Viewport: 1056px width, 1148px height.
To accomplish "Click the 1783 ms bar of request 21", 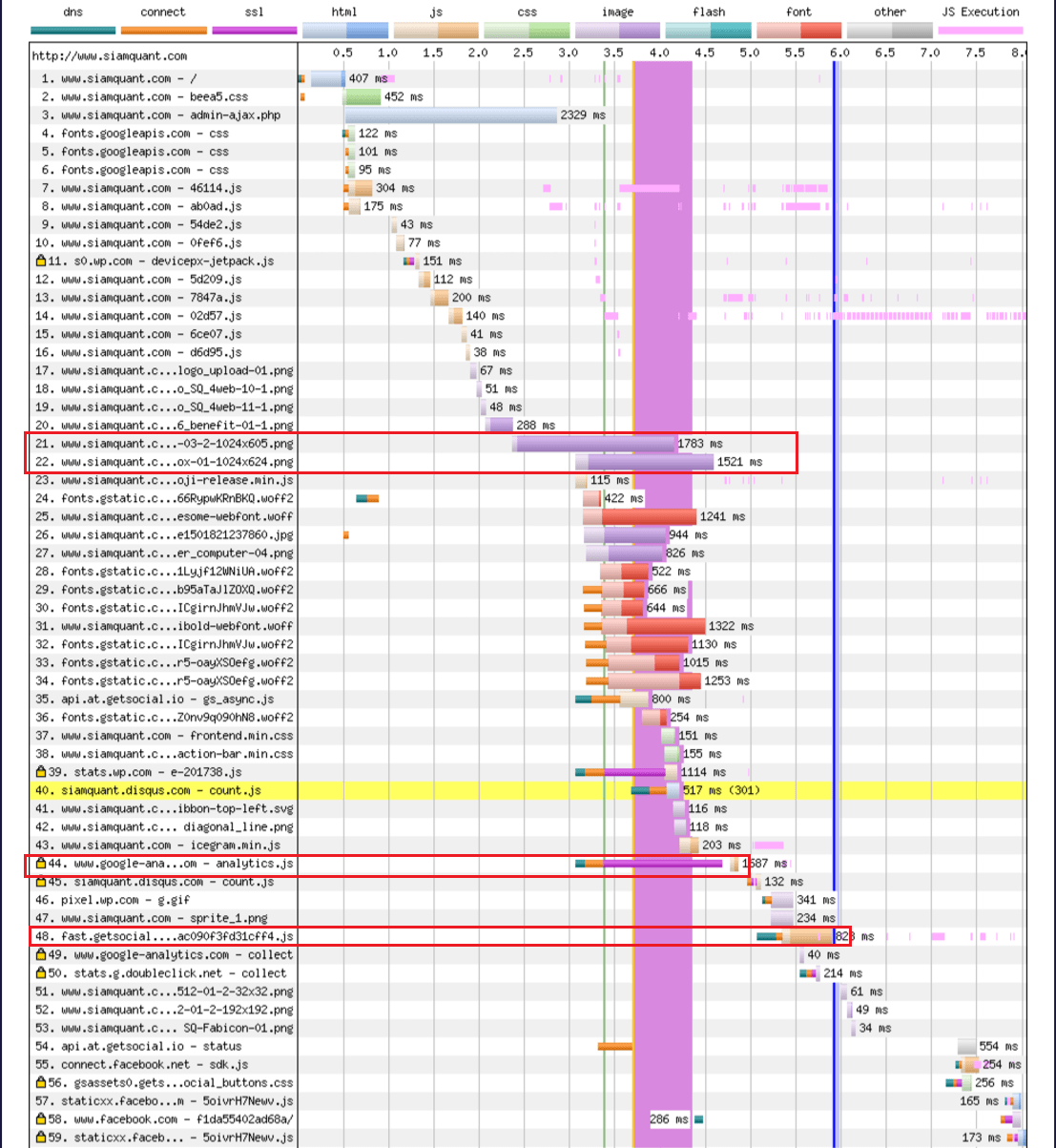I will [594, 444].
